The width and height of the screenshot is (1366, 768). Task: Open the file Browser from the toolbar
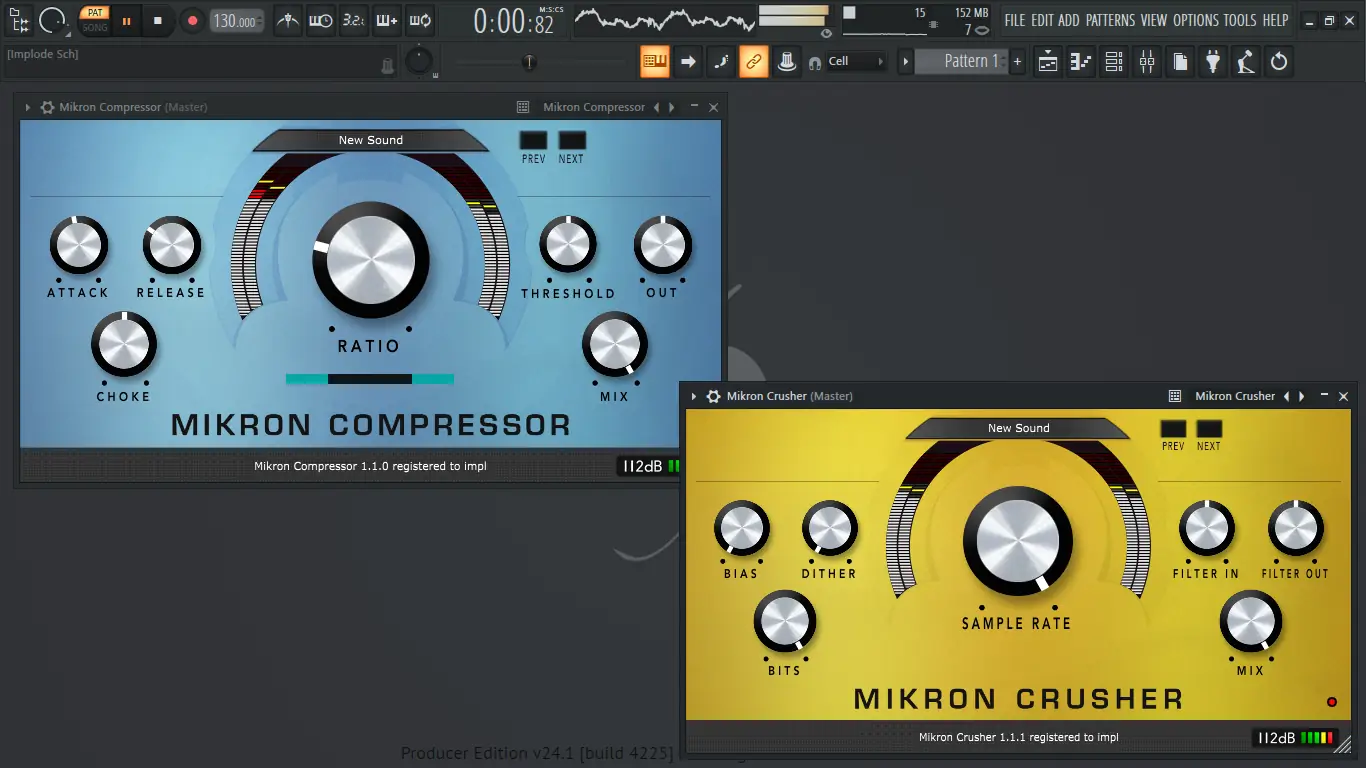(1180, 62)
